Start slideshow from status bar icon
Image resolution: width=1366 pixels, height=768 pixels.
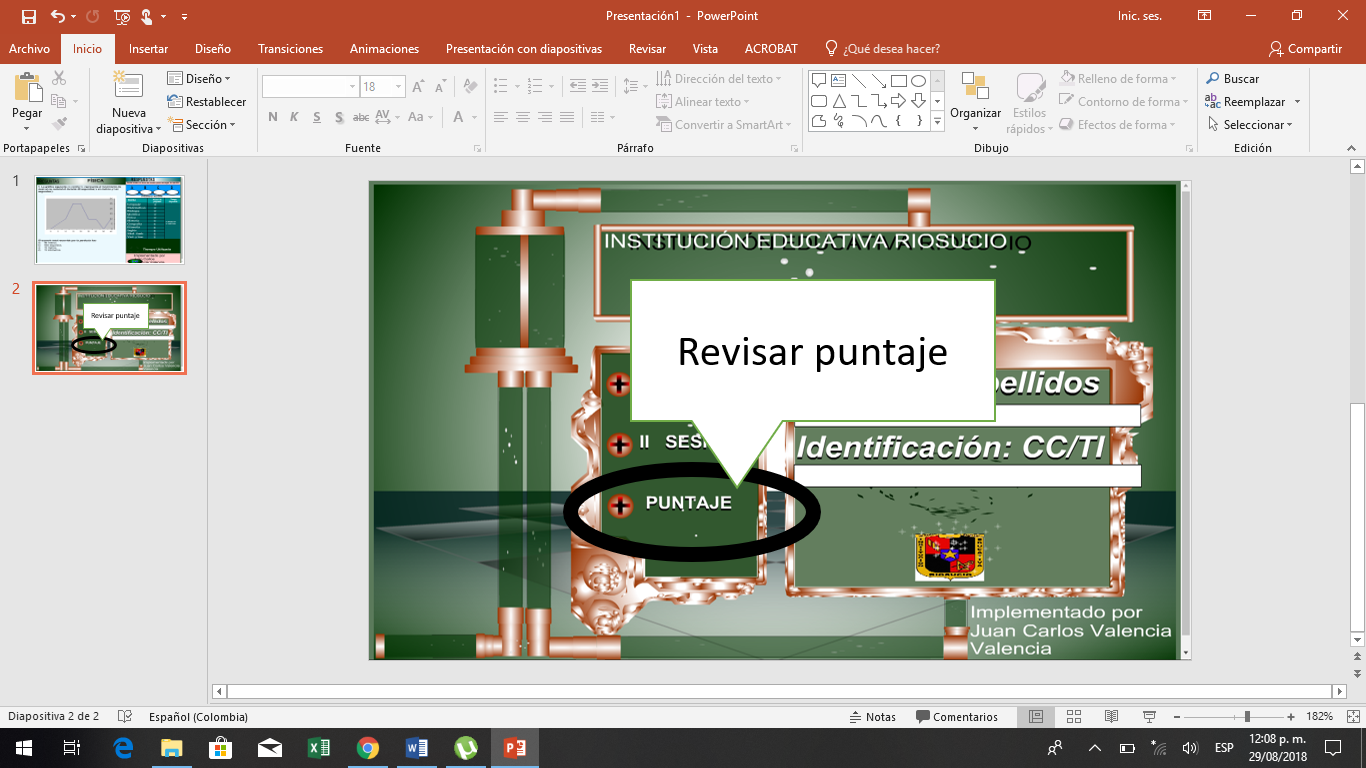tap(1149, 717)
